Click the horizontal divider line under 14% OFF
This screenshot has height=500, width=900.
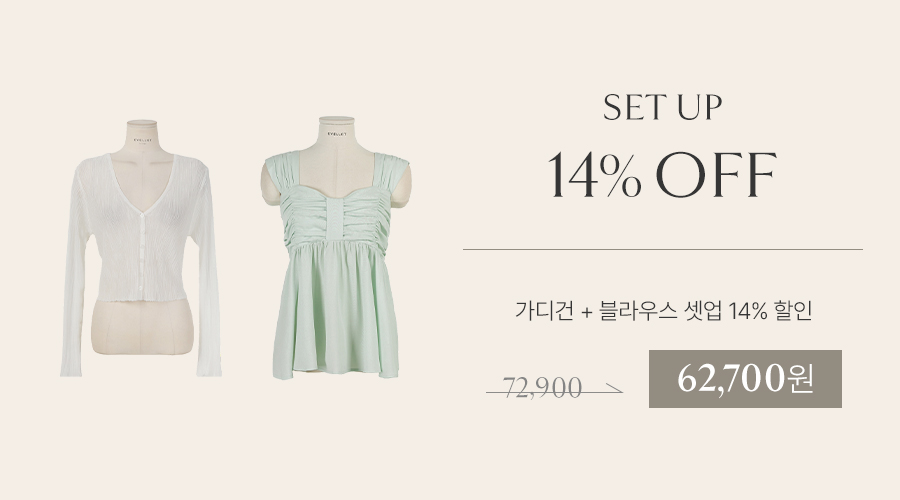[663, 250]
